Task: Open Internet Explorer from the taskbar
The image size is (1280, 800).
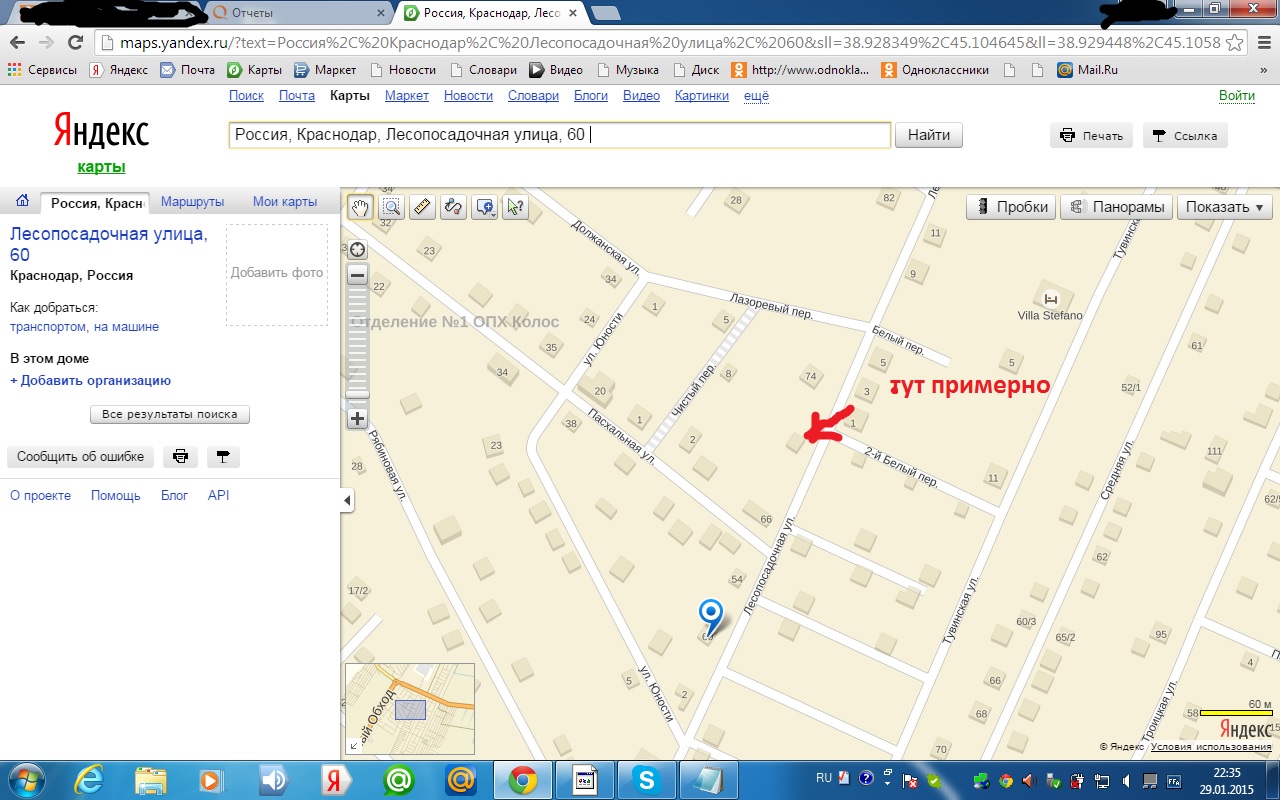Action: pyautogui.click(x=89, y=779)
